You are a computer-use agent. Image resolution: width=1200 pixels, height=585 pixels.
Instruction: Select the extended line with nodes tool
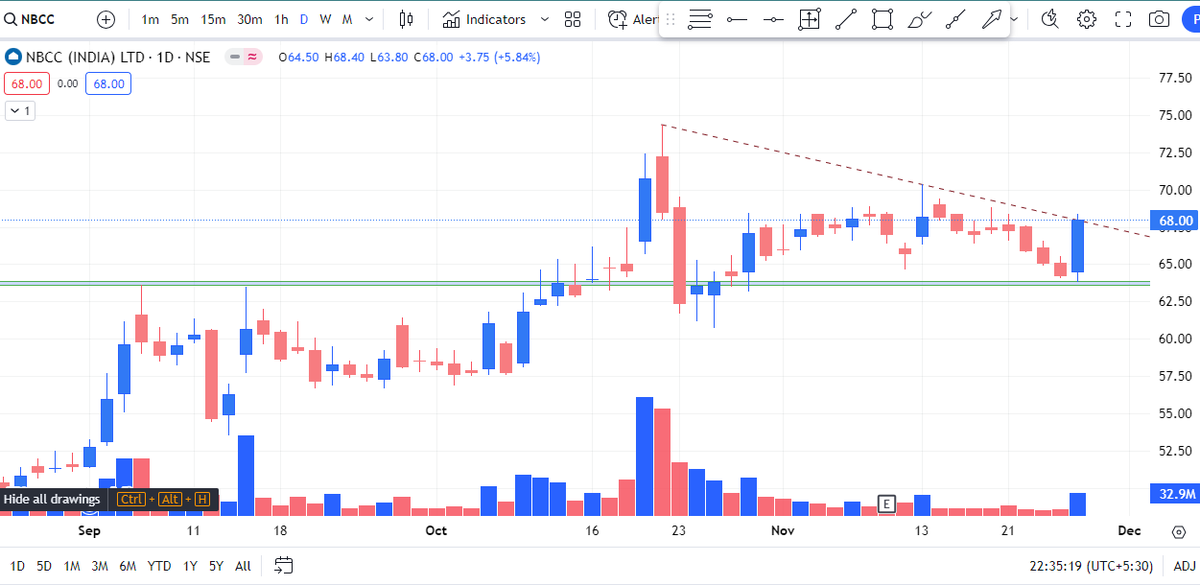coord(956,19)
